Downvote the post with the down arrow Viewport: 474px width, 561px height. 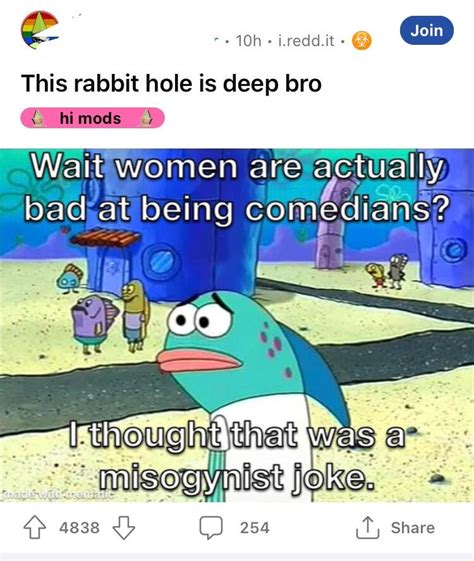pos(124,527)
